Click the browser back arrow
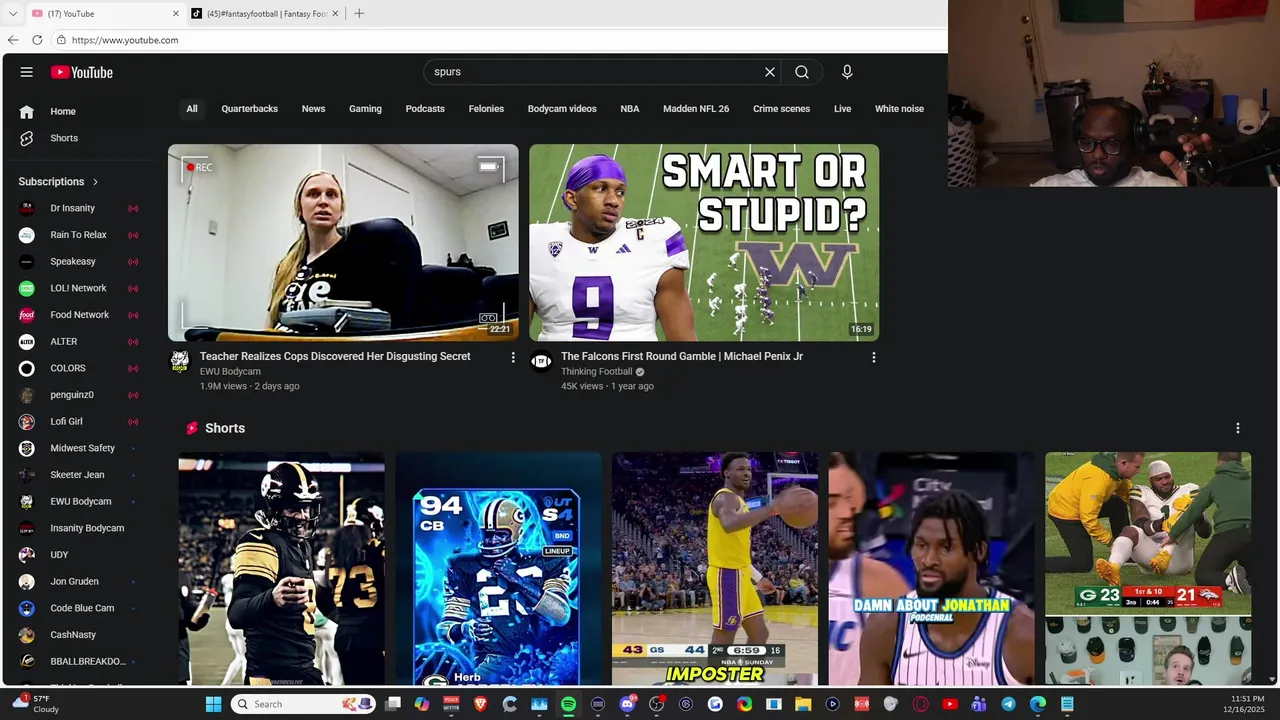This screenshot has width=1280, height=720. point(13,40)
